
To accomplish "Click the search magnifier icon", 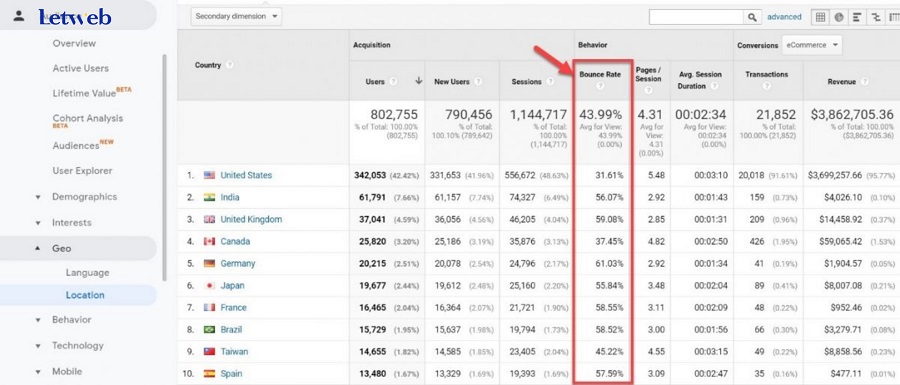I will (752, 17).
